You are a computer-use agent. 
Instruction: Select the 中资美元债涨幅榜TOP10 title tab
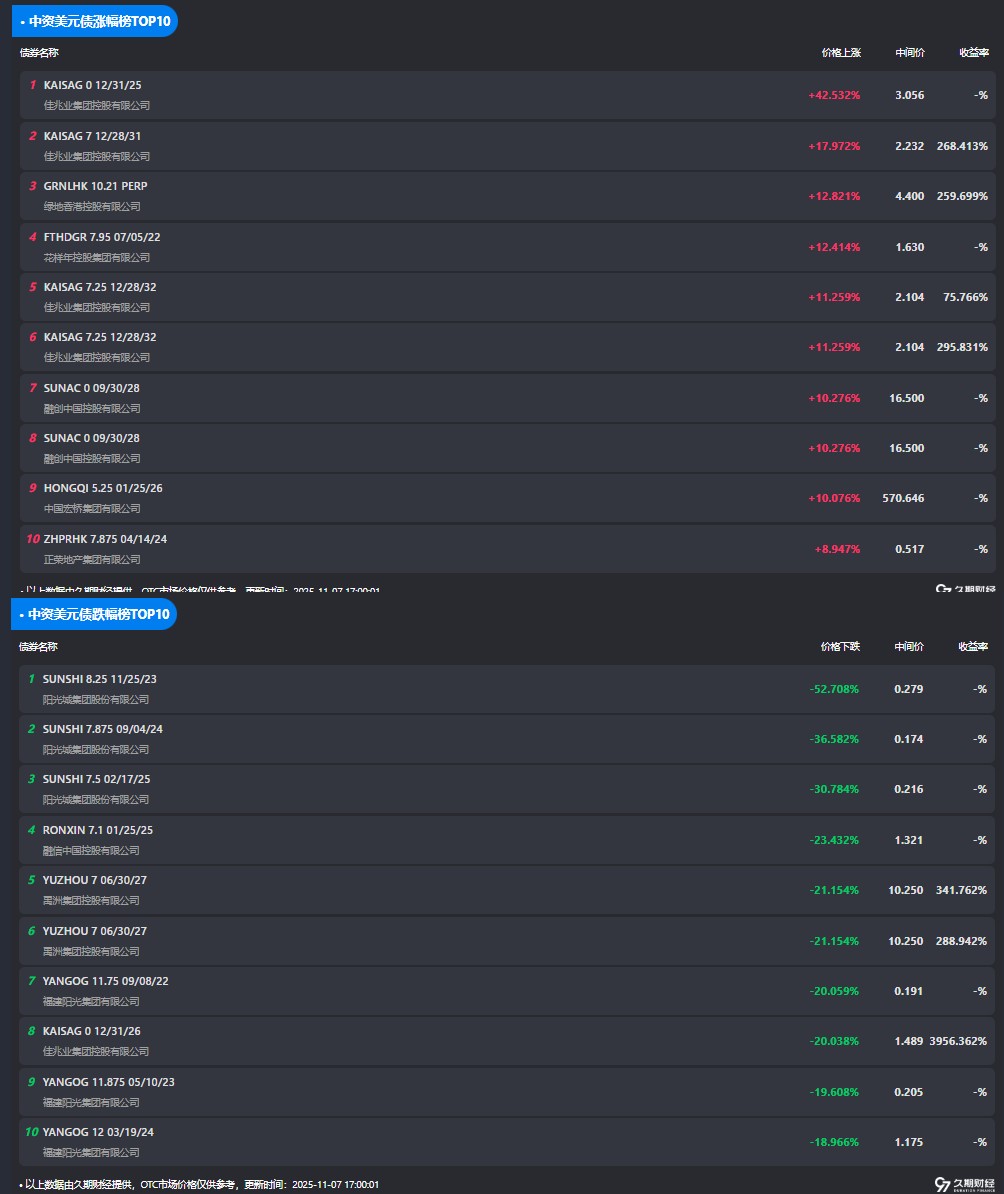tap(94, 21)
